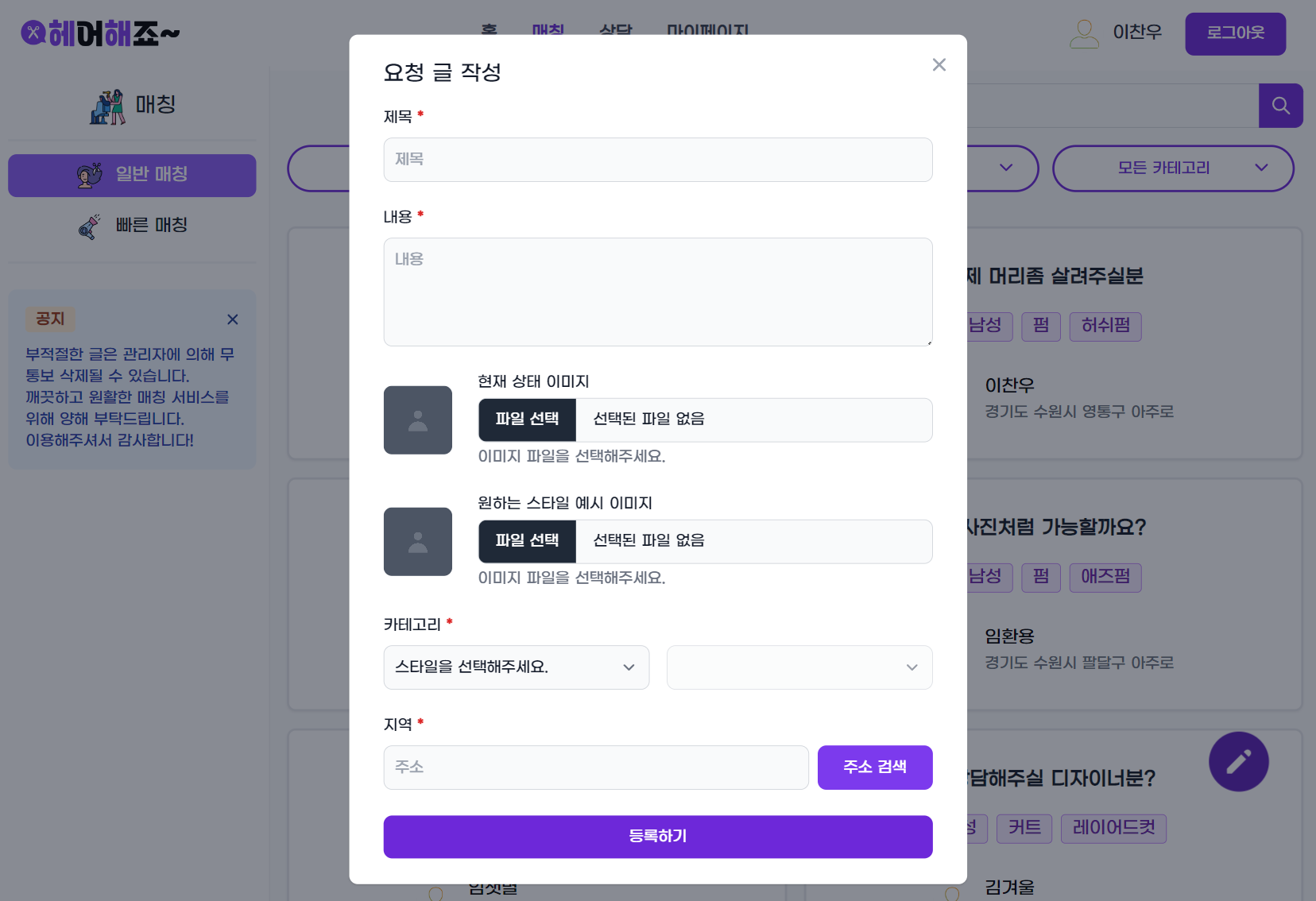Click the 주소 검색 button

[x=874, y=768]
